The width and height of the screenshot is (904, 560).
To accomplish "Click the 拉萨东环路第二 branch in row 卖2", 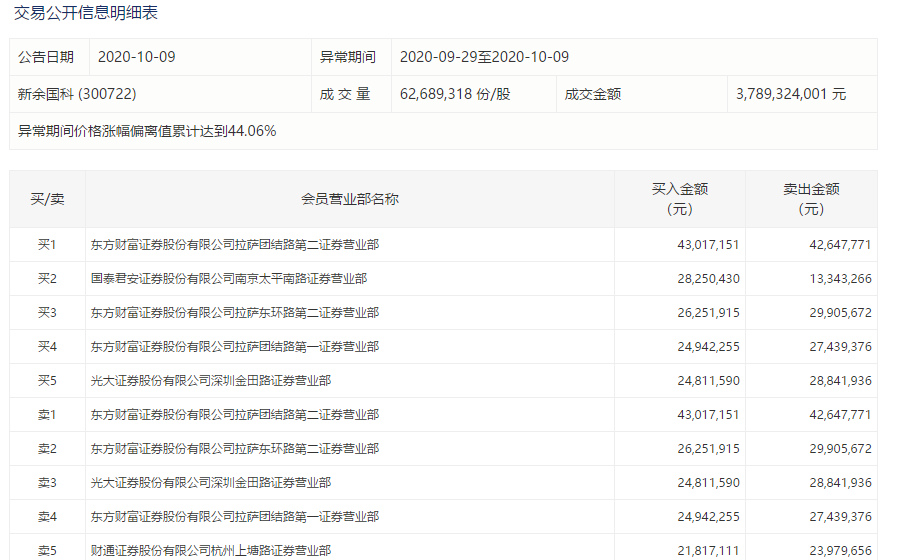I will coord(235,449).
